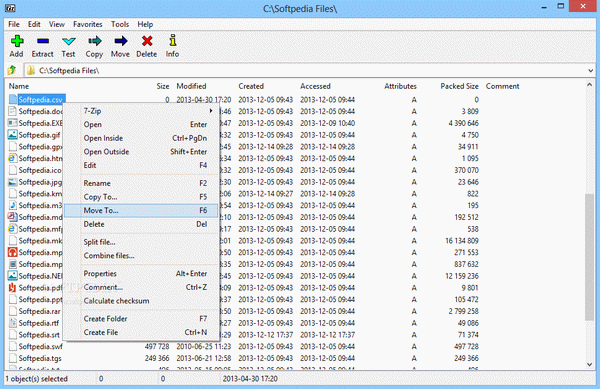Image resolution: width=600 pixels, height=389 pixels.
Task: Choose Split file... option
Action: coord(141,242)
